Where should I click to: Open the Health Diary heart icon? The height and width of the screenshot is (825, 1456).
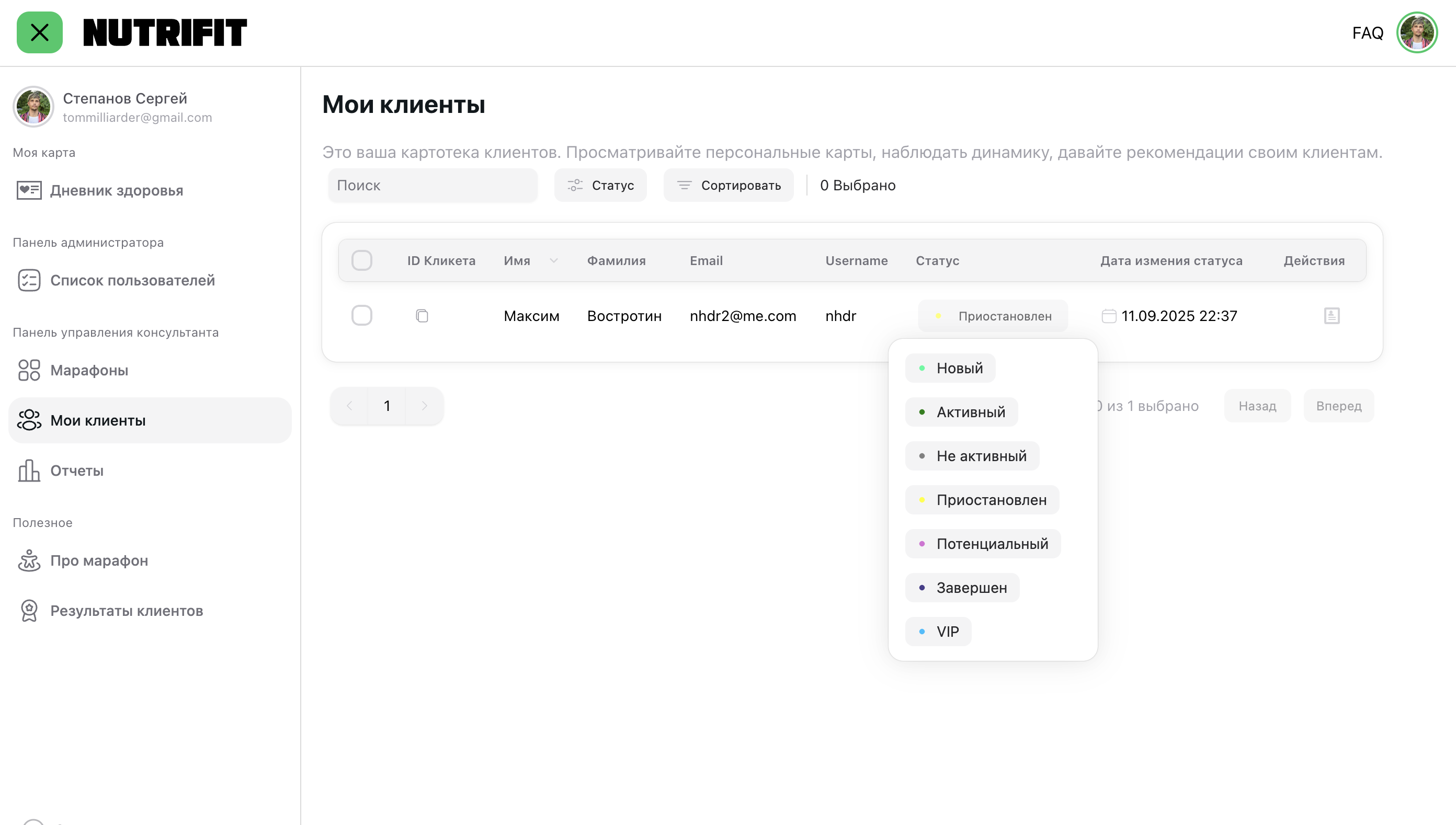click(x=29, y=190)
